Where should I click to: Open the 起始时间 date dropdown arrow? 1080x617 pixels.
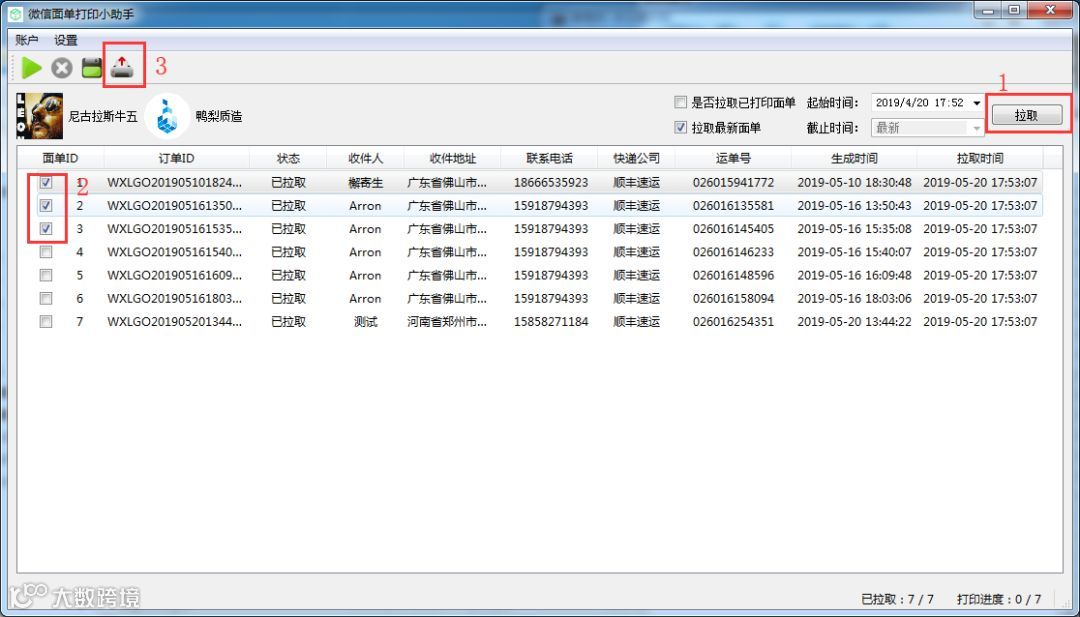click(977, 103)
